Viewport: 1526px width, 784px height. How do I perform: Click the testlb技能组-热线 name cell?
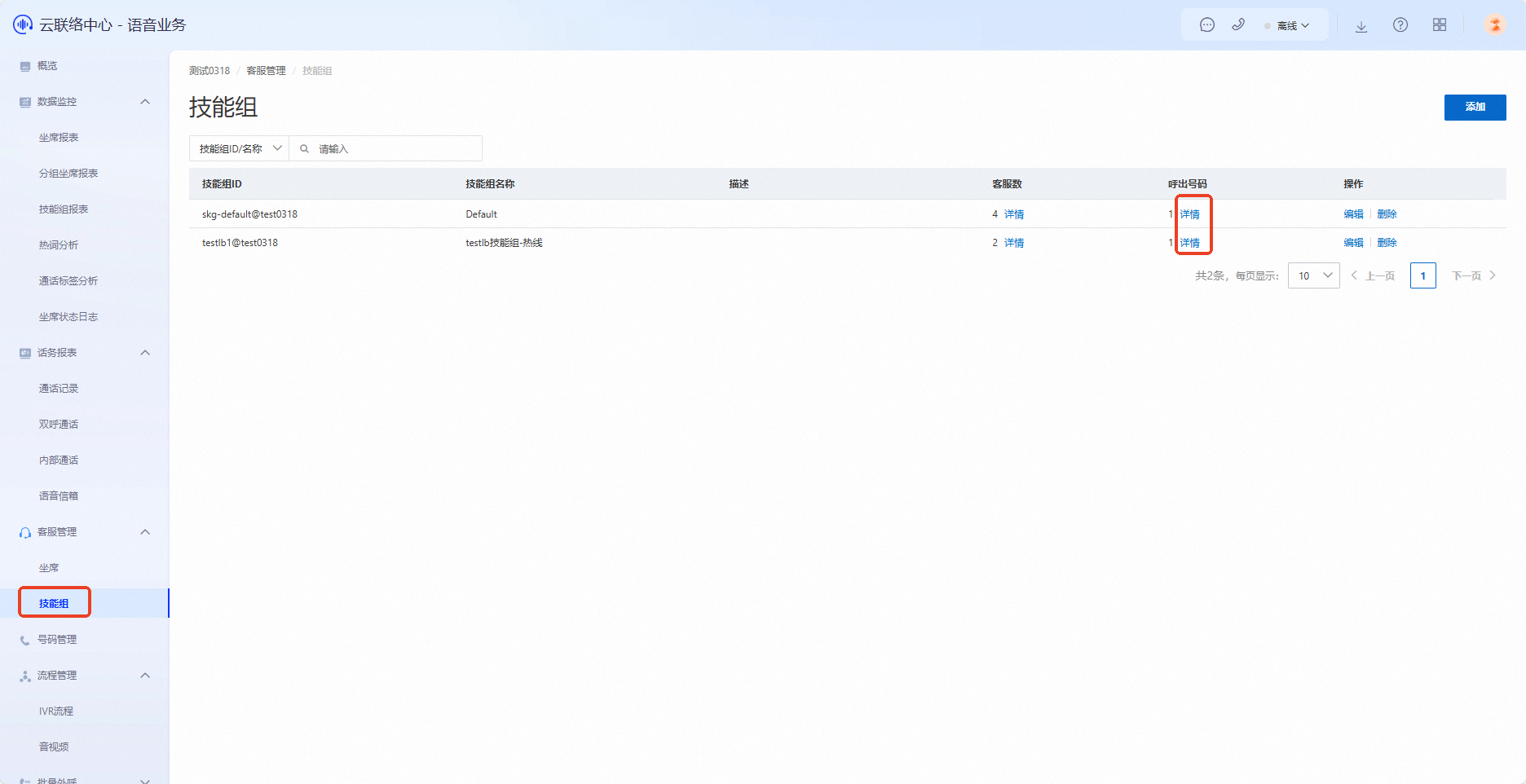coord(504,243)
